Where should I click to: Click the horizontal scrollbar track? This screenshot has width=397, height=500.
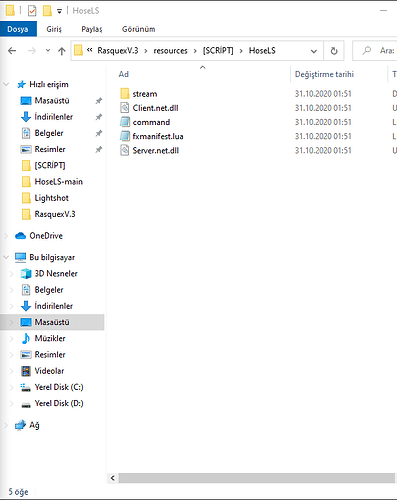257,478
